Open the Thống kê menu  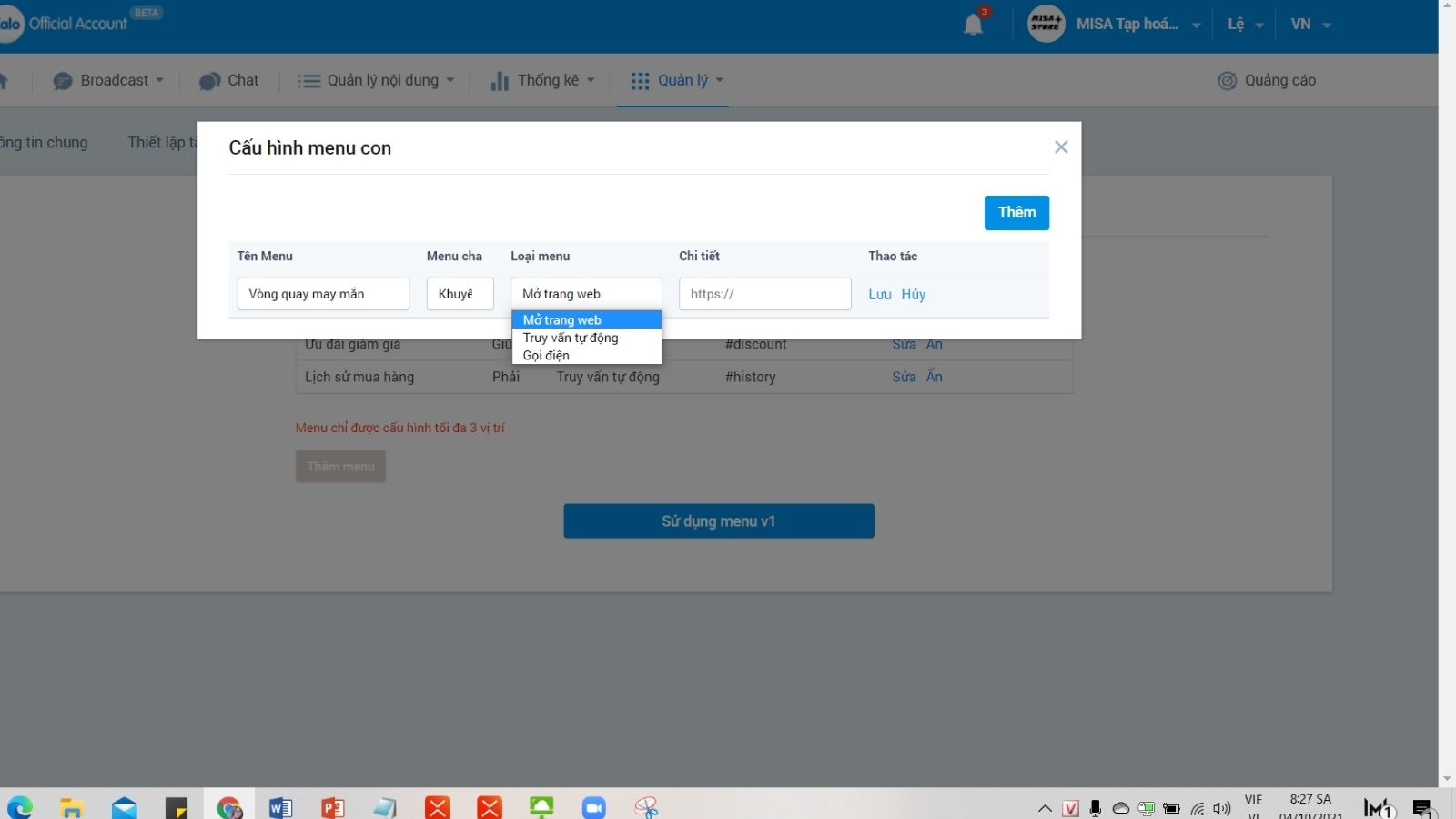pyautogui.click(x=542, y=81)
